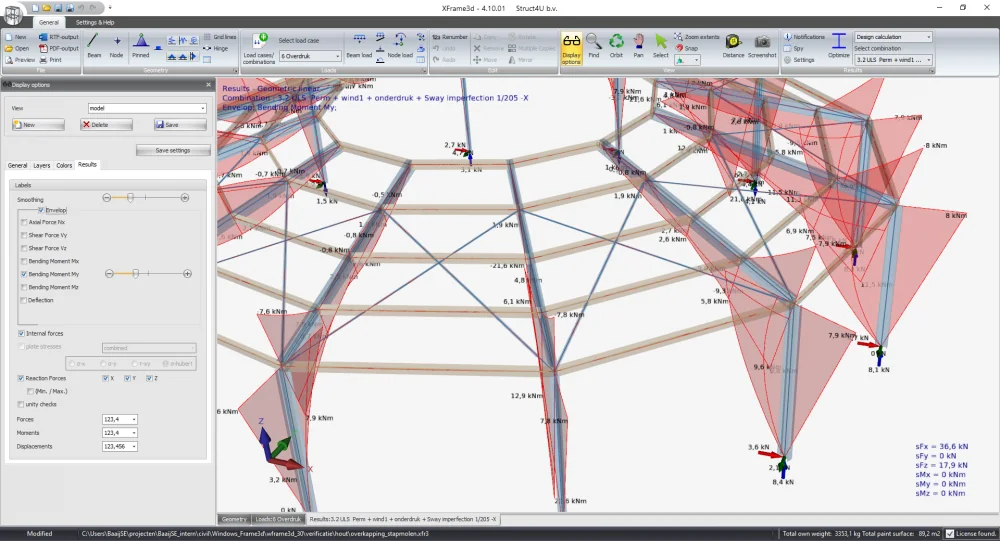Click the Delete view button
The height and width of the screenshot is (541, 1000).
point(106,125)
